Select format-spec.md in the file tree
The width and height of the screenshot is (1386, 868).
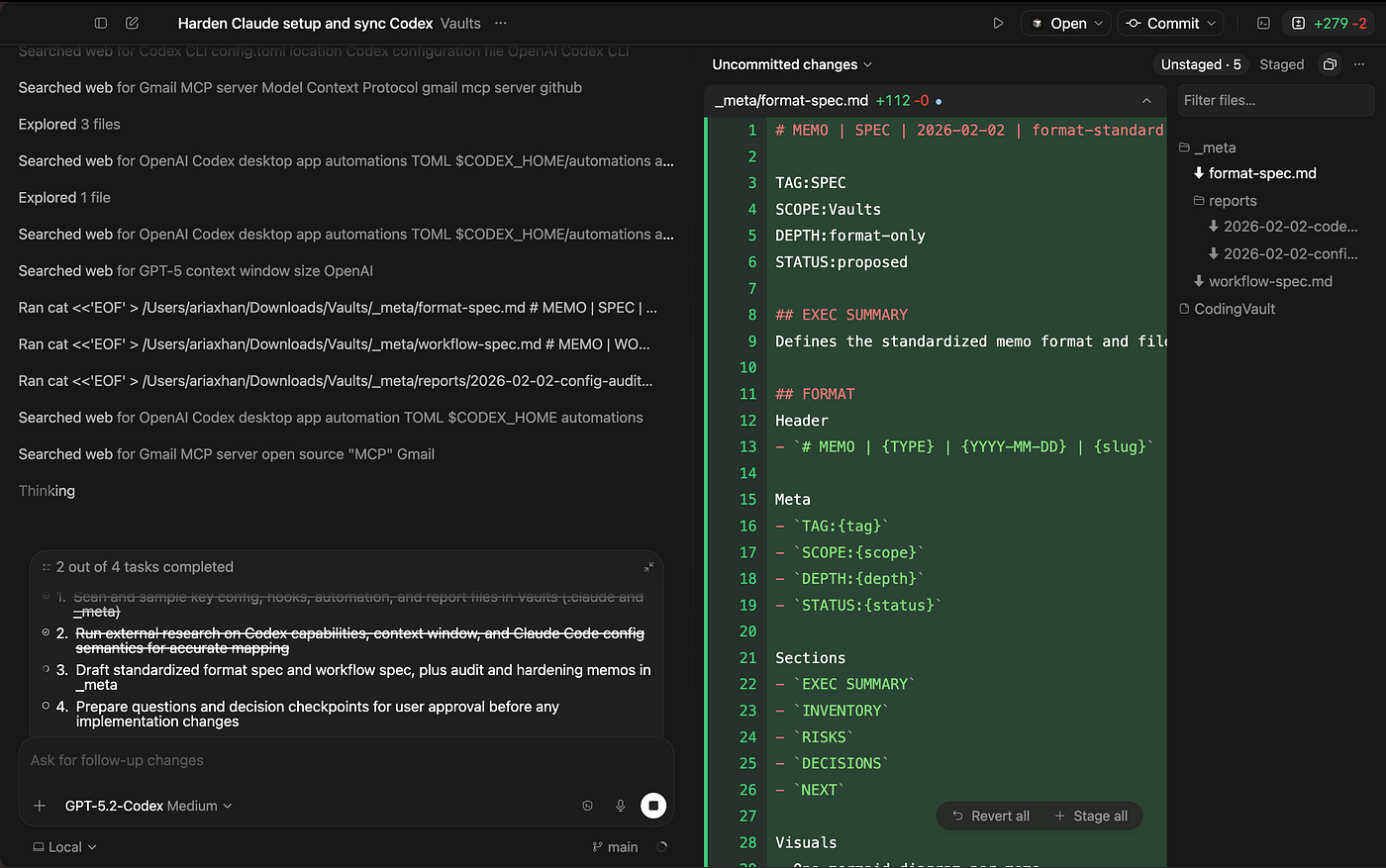click(x=1254, y=173)
